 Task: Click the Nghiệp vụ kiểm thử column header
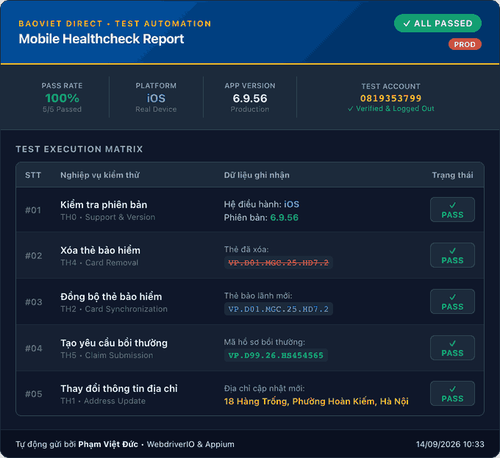click(x=100, y=175)
